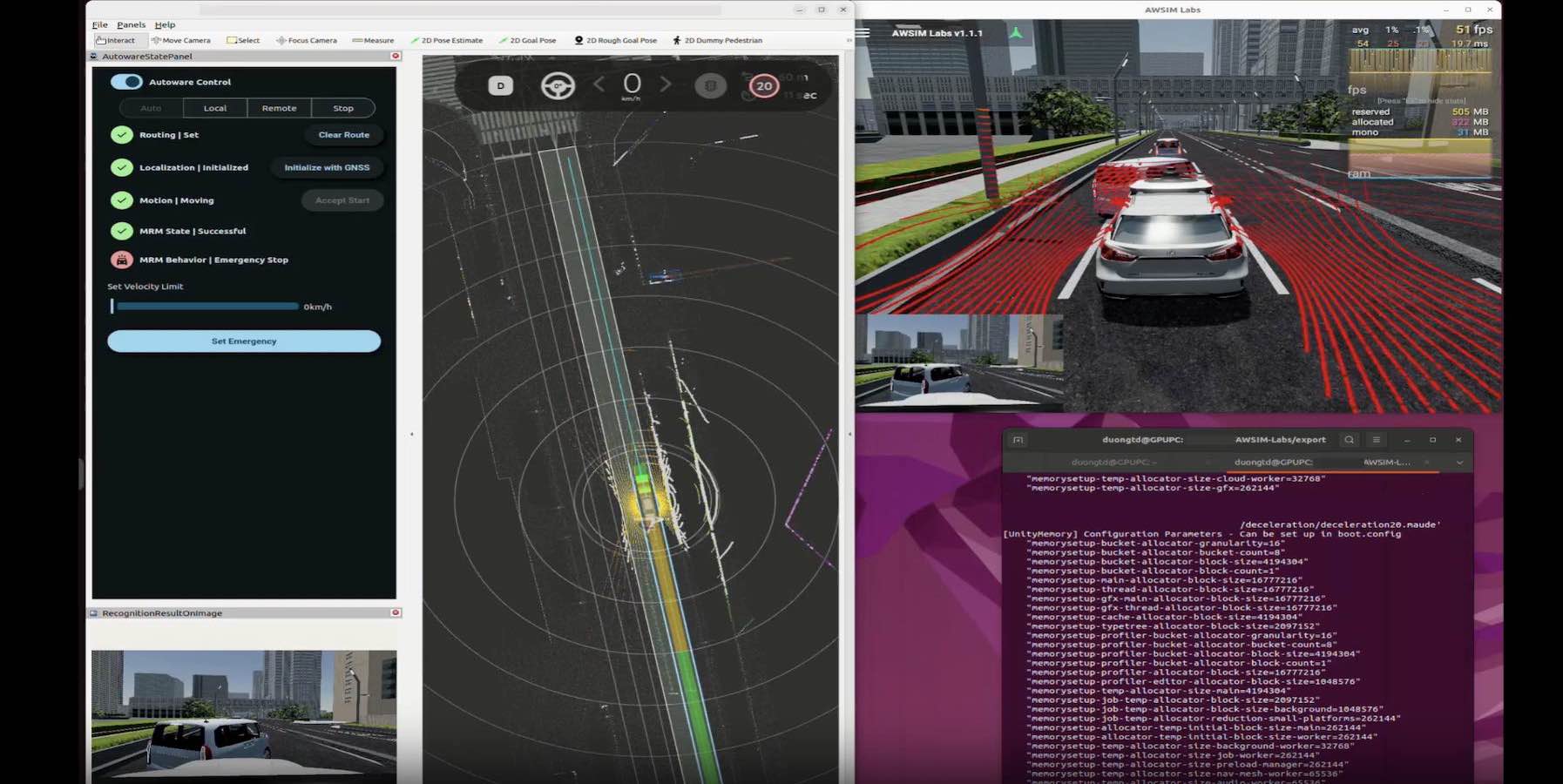Click the new tab icon in terminal
Viewport: 1563px width, 784px height.
click(x=1018, y=440)
